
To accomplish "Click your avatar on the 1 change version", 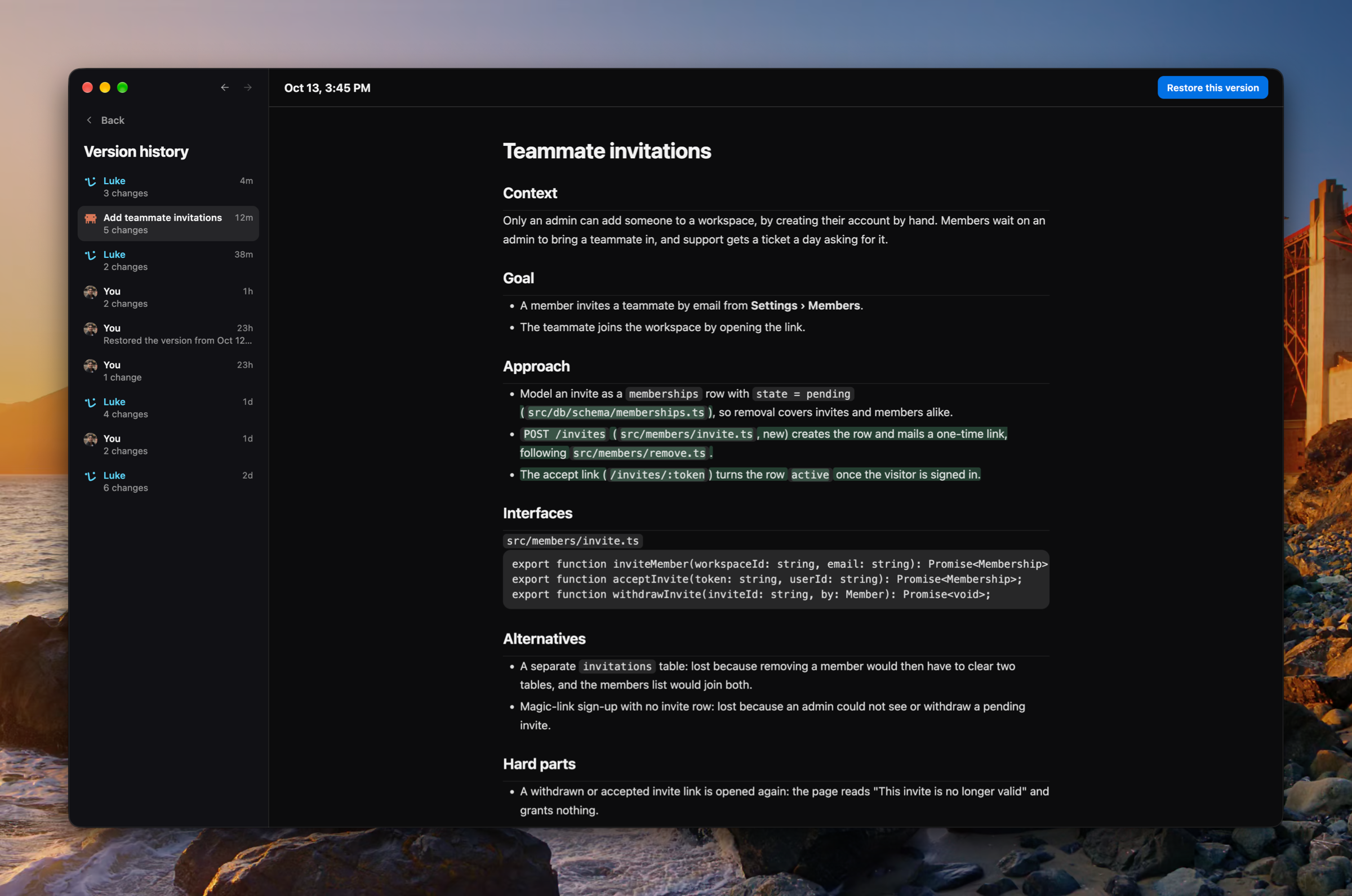I will [90, 365].
